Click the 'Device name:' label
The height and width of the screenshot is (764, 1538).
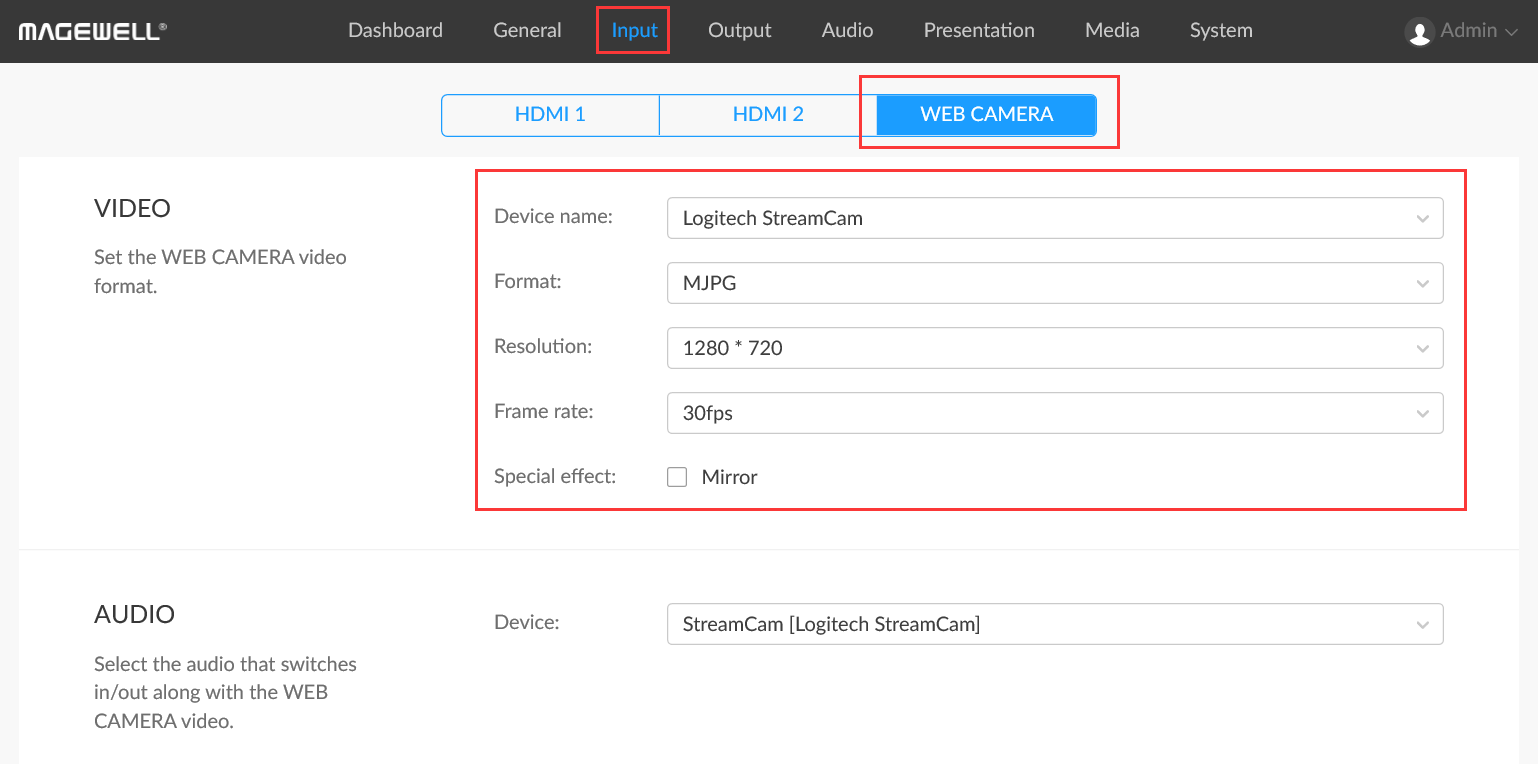click(553, 216)
